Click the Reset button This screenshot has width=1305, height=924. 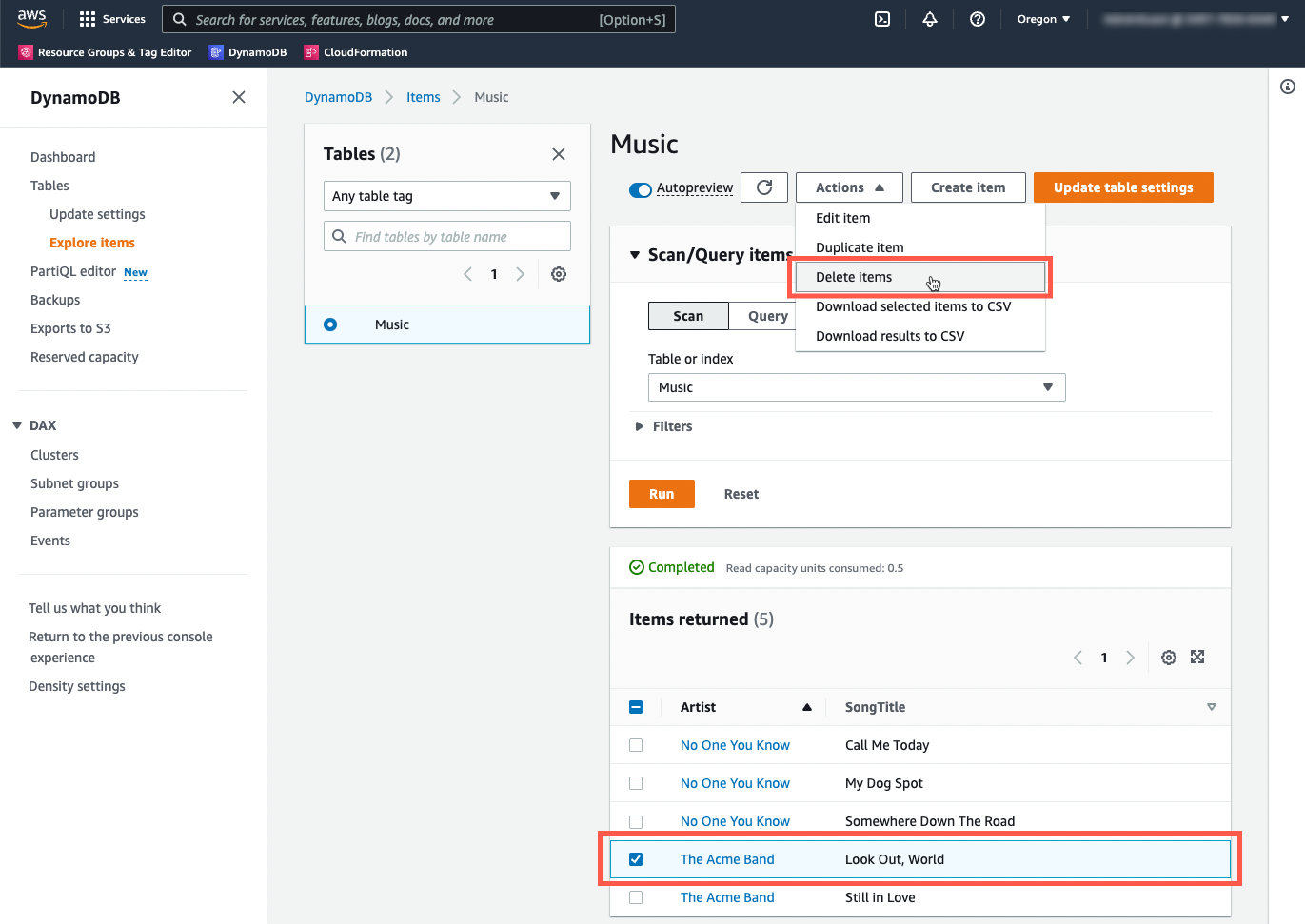[741, 494]
